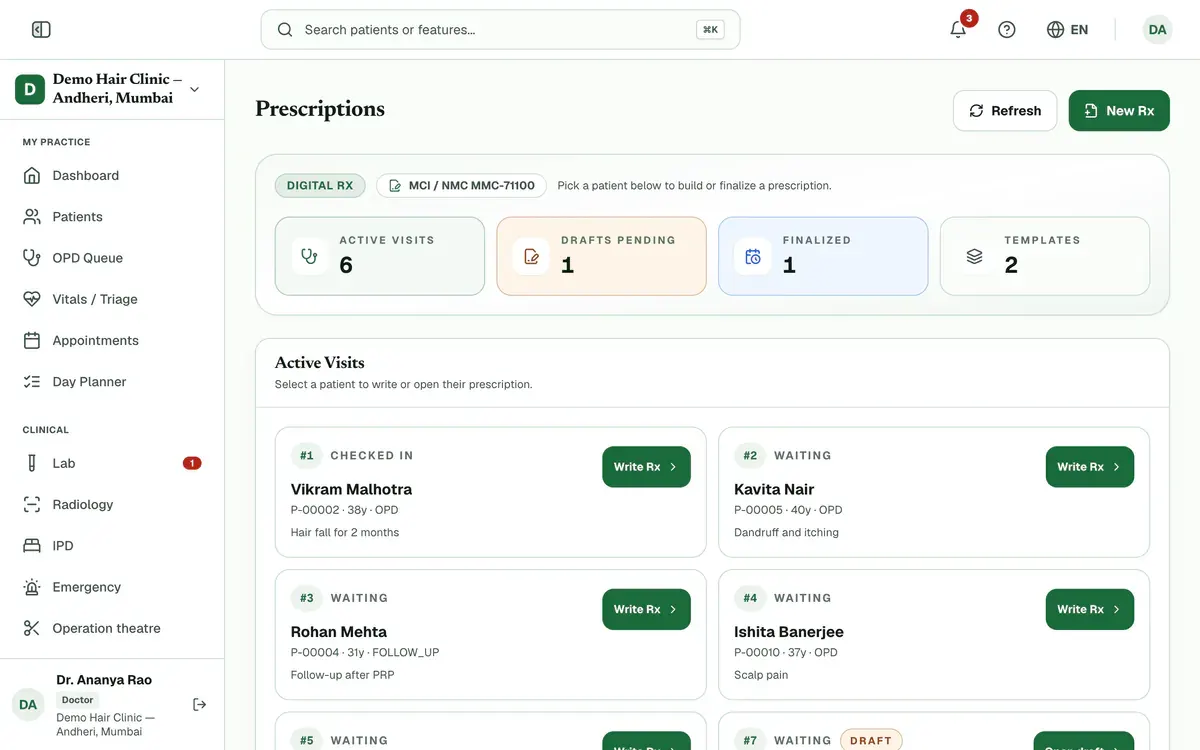Click the OPD Queue stethoscope icon
The height and width of the screenshot is (750, 1200).
point(32,258)
